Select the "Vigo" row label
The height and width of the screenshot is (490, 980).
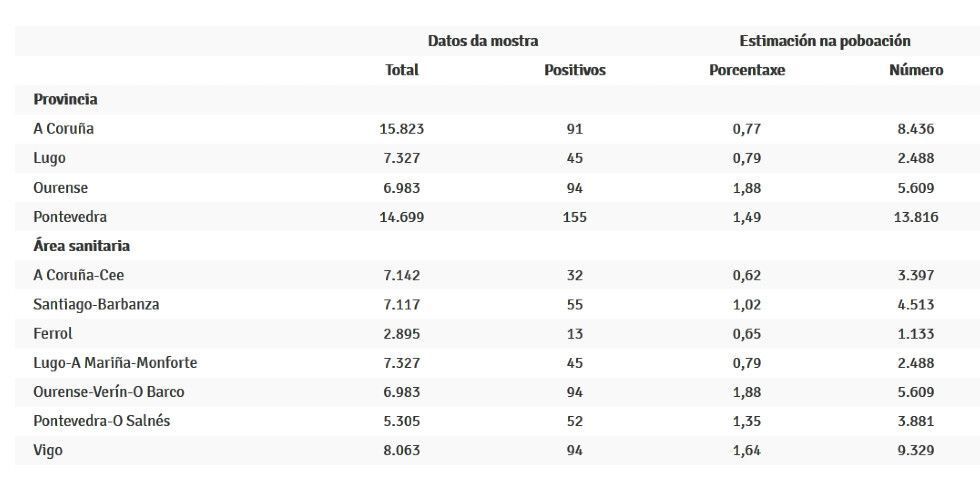pos(48,450)
